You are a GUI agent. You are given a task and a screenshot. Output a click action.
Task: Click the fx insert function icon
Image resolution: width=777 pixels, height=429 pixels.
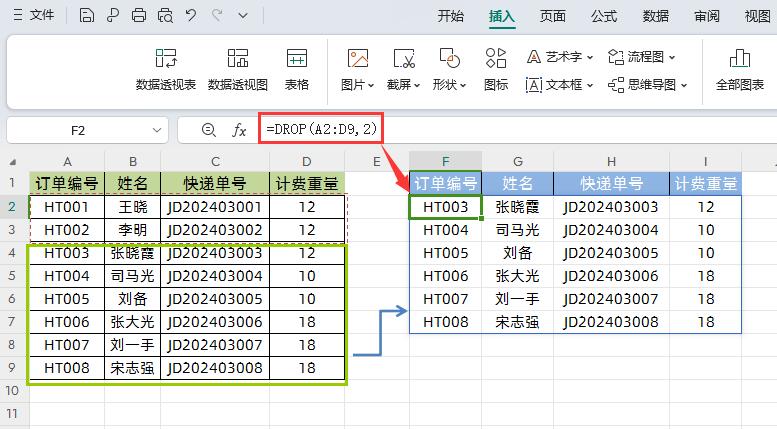point(239,130)
